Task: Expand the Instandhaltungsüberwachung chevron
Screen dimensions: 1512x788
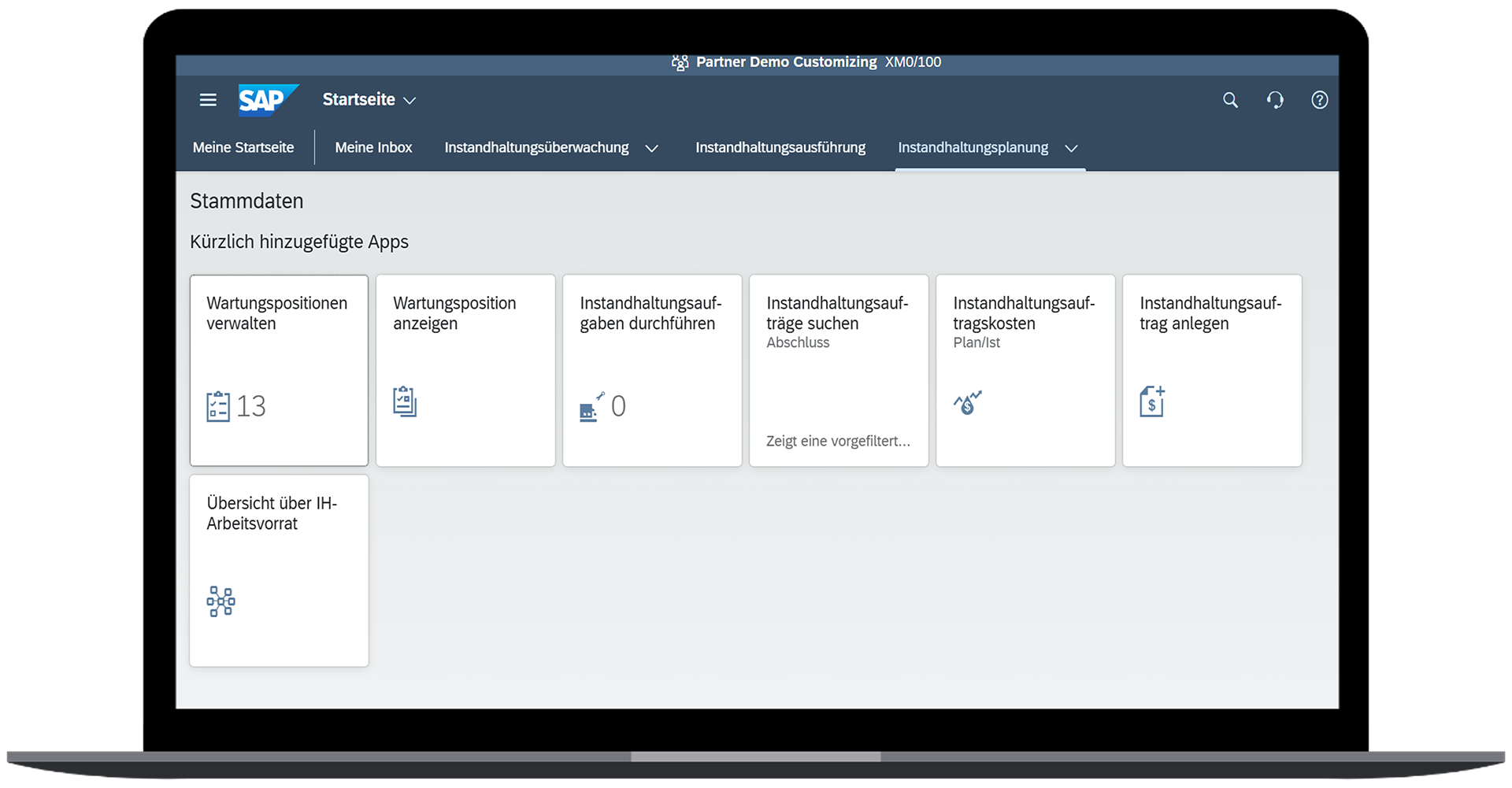Action: tap(651, 149)
